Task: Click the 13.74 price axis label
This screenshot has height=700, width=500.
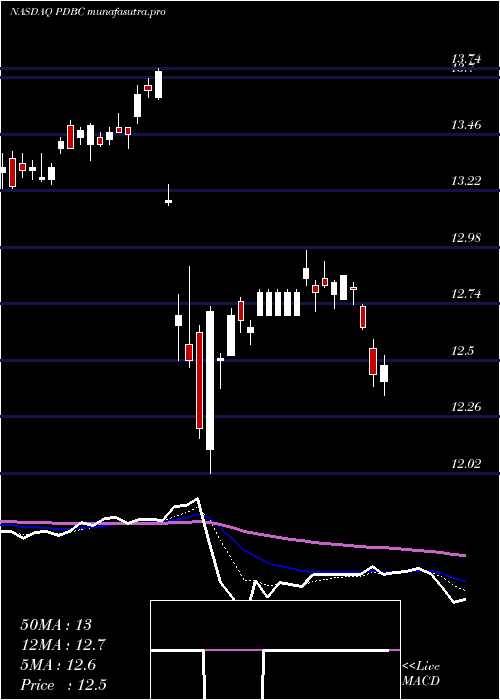Action: point(466,58)
